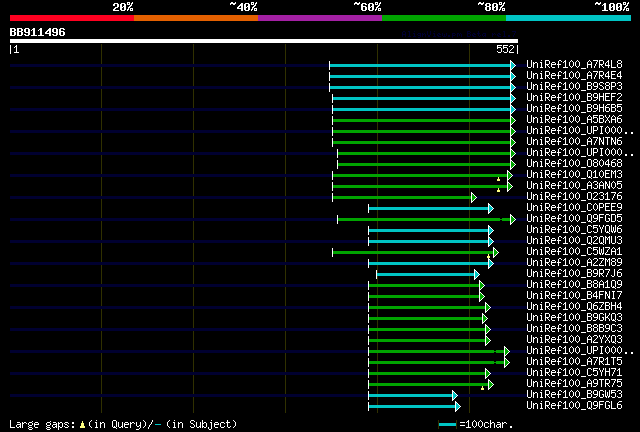Select the UniRef100_Q10EM3 label
640x432 pixels.
pos(574,174)
